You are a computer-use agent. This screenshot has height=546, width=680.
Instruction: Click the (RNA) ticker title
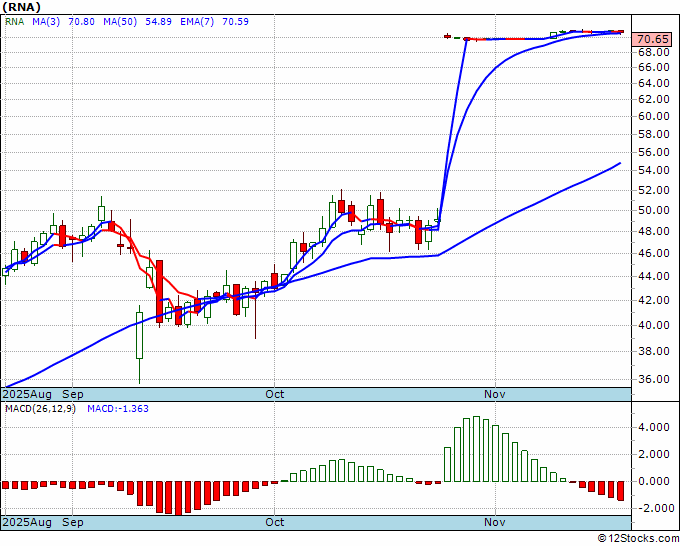(x=22, y=7)
